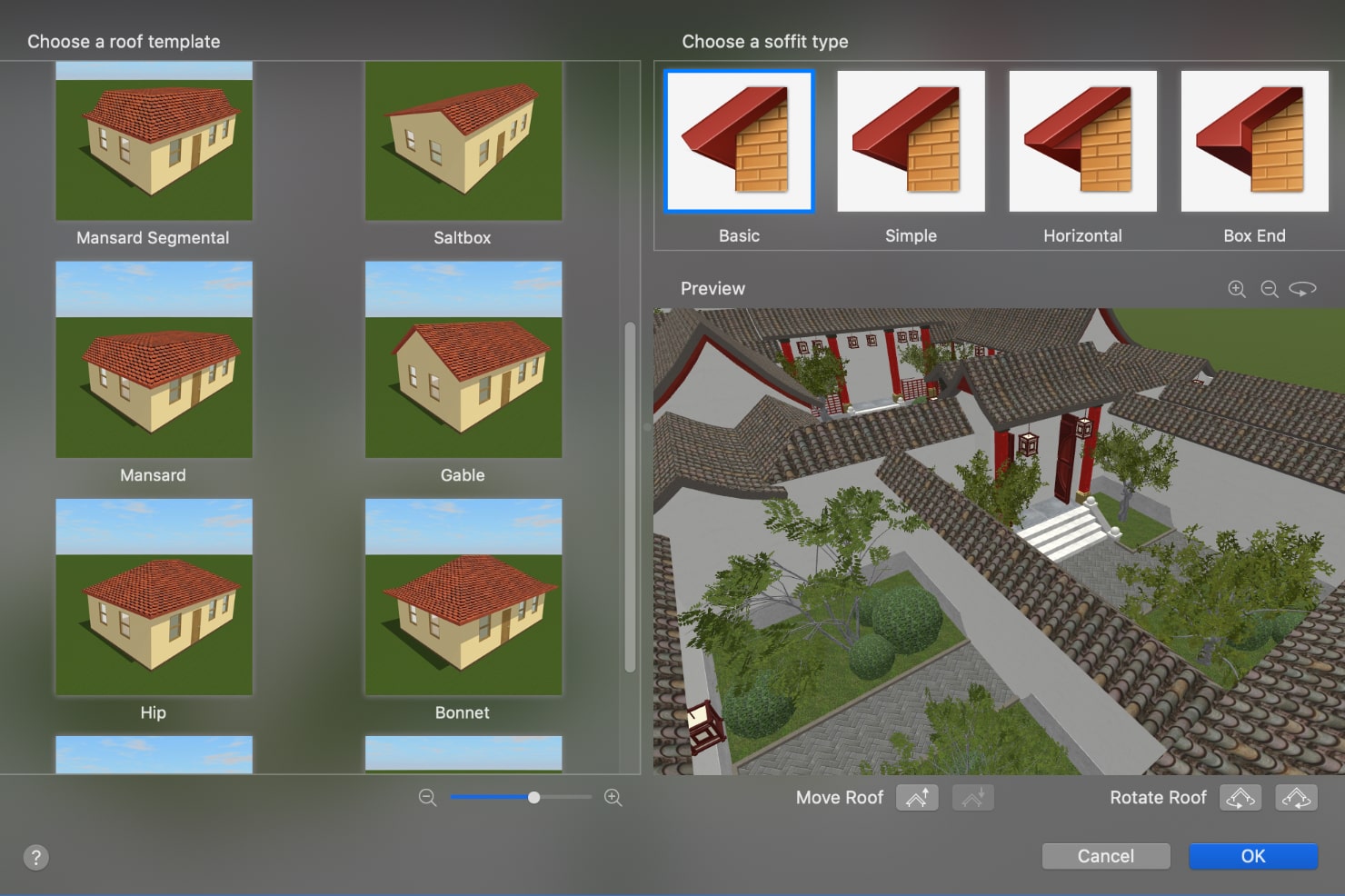Confirm with the OK button
The image size is (1345, 896).
click(1253, 856)
